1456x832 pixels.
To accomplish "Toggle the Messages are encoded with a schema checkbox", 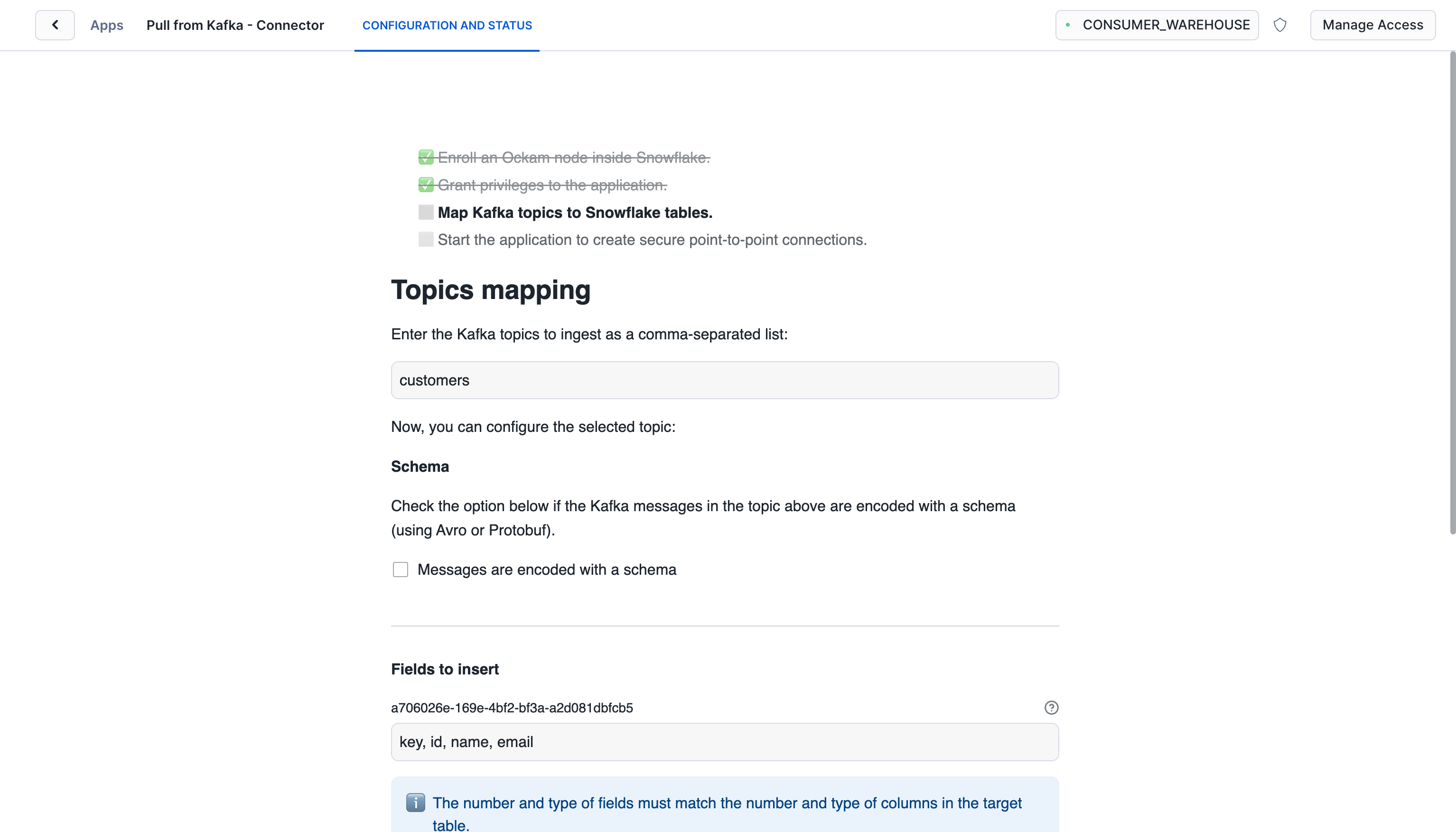I will click(x=400, y=570).
